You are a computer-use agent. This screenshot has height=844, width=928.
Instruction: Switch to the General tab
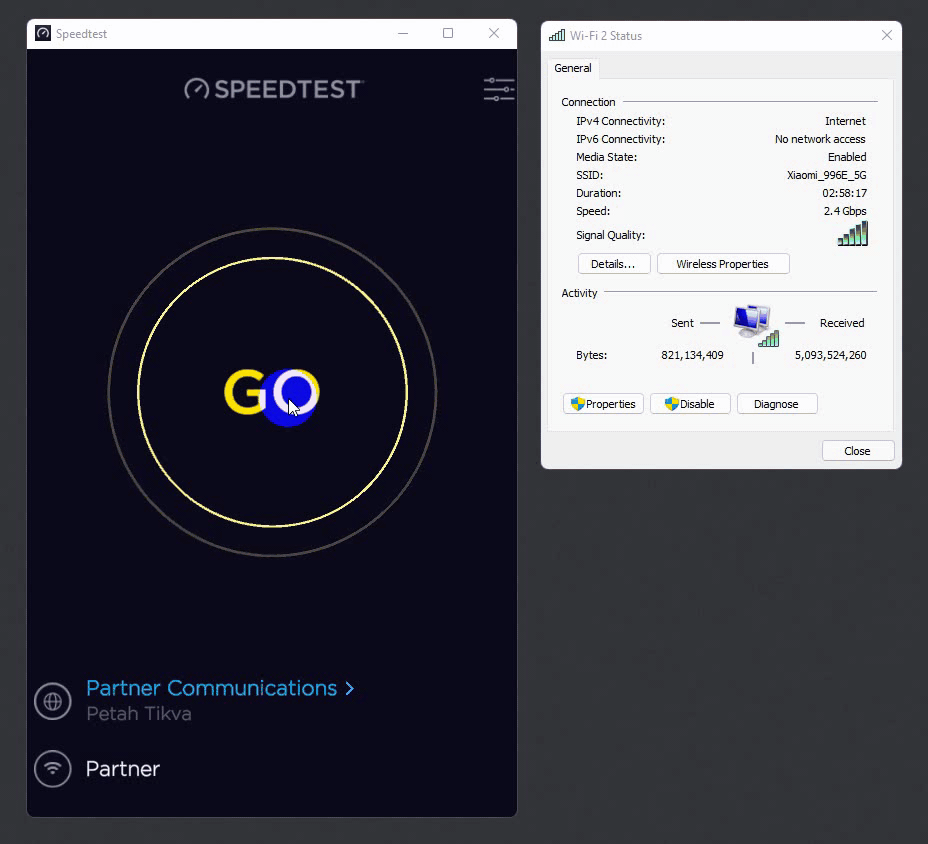point(572,68)
